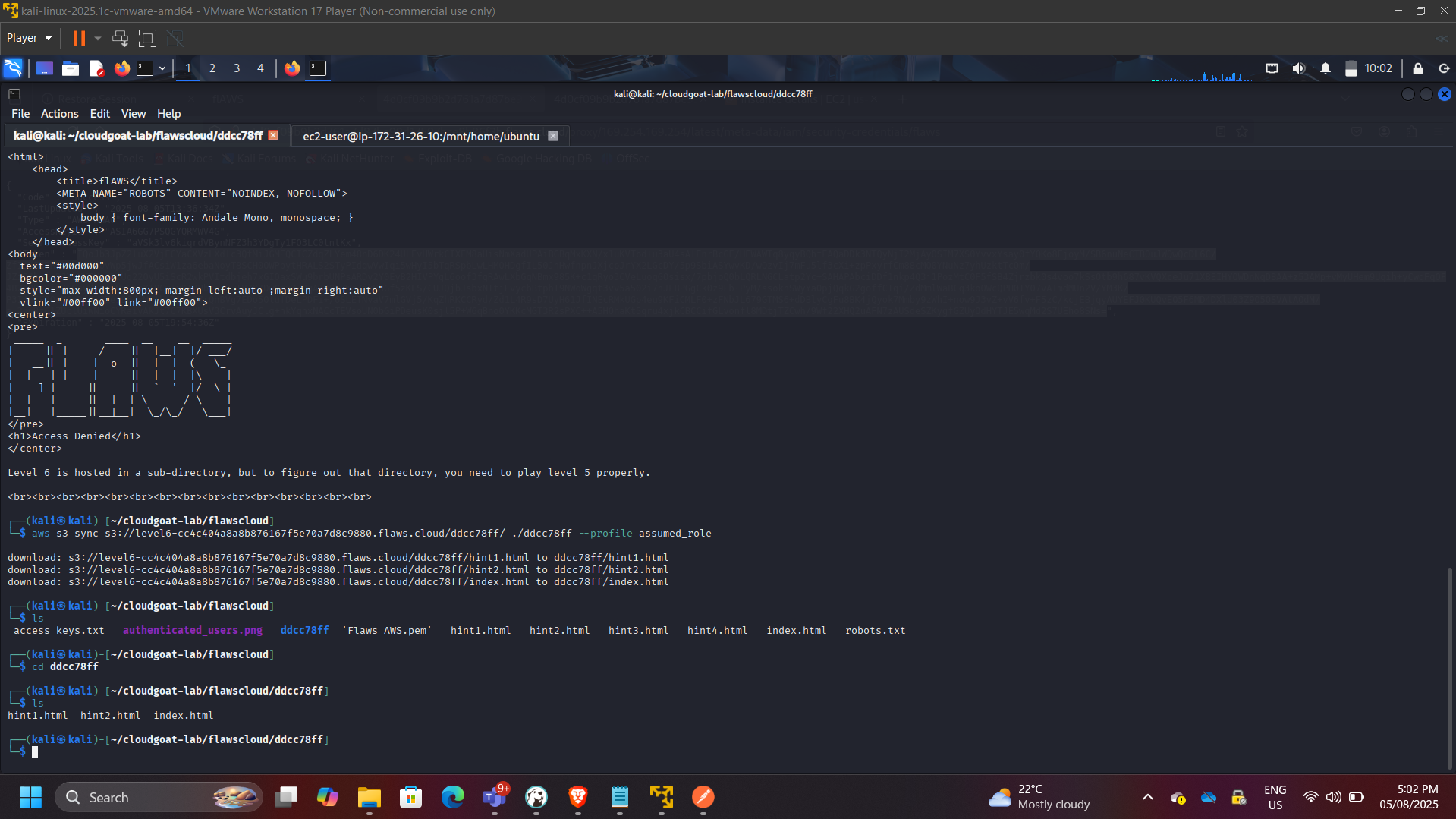This screenshot has width=1456, height=819.
Task: Open the Actions menu in the terminal
Action: click(59, 114)
